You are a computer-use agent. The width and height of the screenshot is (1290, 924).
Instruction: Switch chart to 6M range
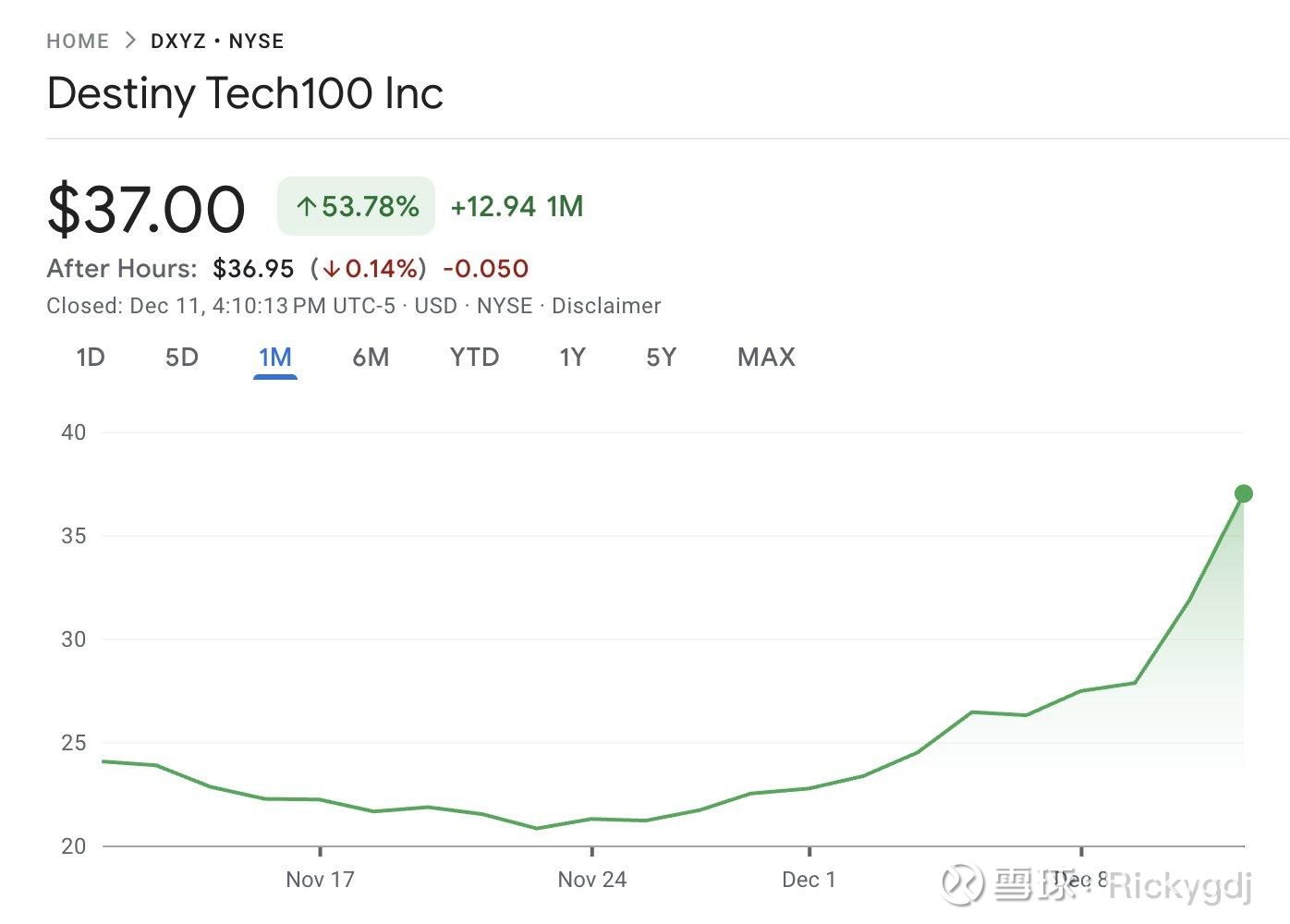point(371,358)
